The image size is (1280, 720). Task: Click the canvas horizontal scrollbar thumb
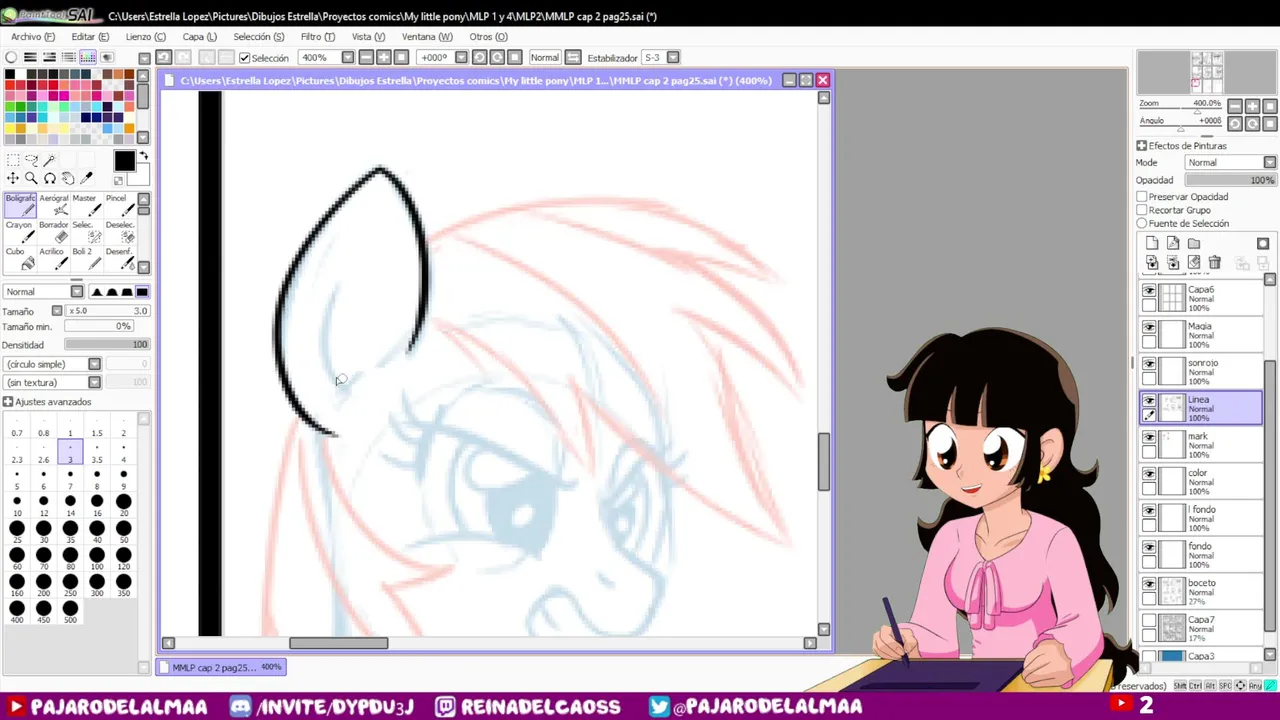(x=339, y=643)
